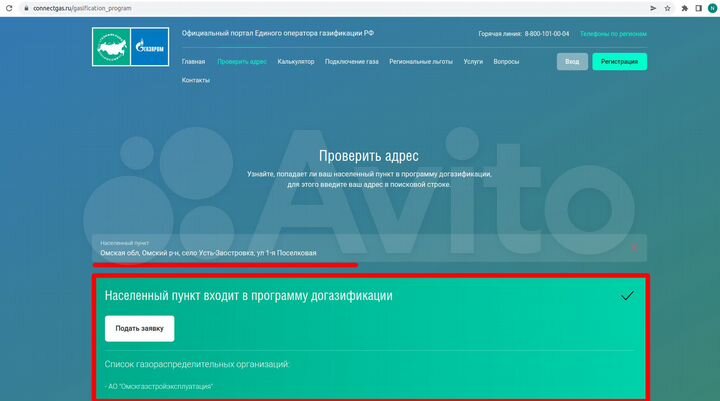Bookmark page with the star icon
The height and width of the screenshot is (401, 720).
pyautogui.click(x=667, y=8)
